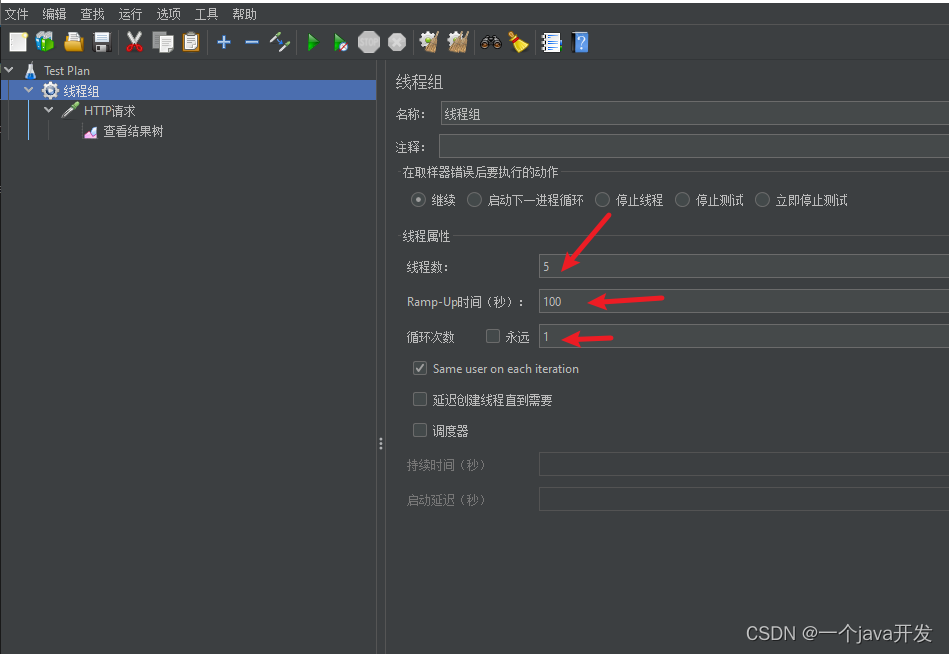Click the gray Stop icon
This screenshot has height=654, width=949.
(369, 42)
